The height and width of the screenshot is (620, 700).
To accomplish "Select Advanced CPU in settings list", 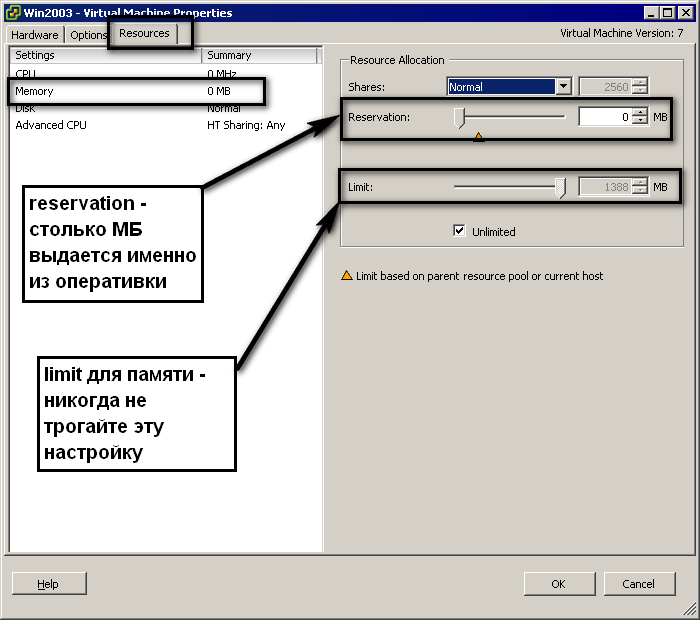I will 51,125.
